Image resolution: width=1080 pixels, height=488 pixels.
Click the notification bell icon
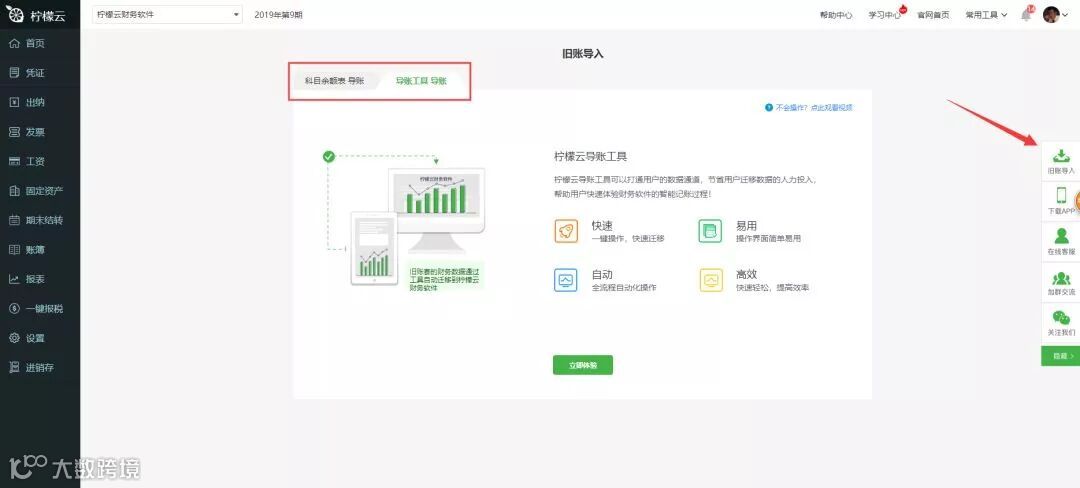[1026, 14]
